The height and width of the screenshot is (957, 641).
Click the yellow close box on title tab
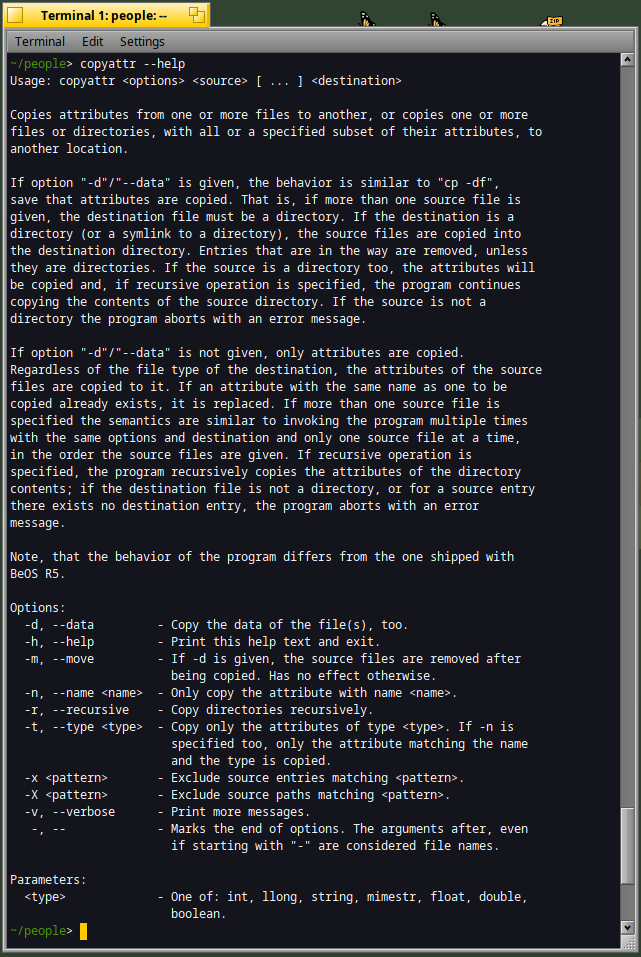pos(15,15)
